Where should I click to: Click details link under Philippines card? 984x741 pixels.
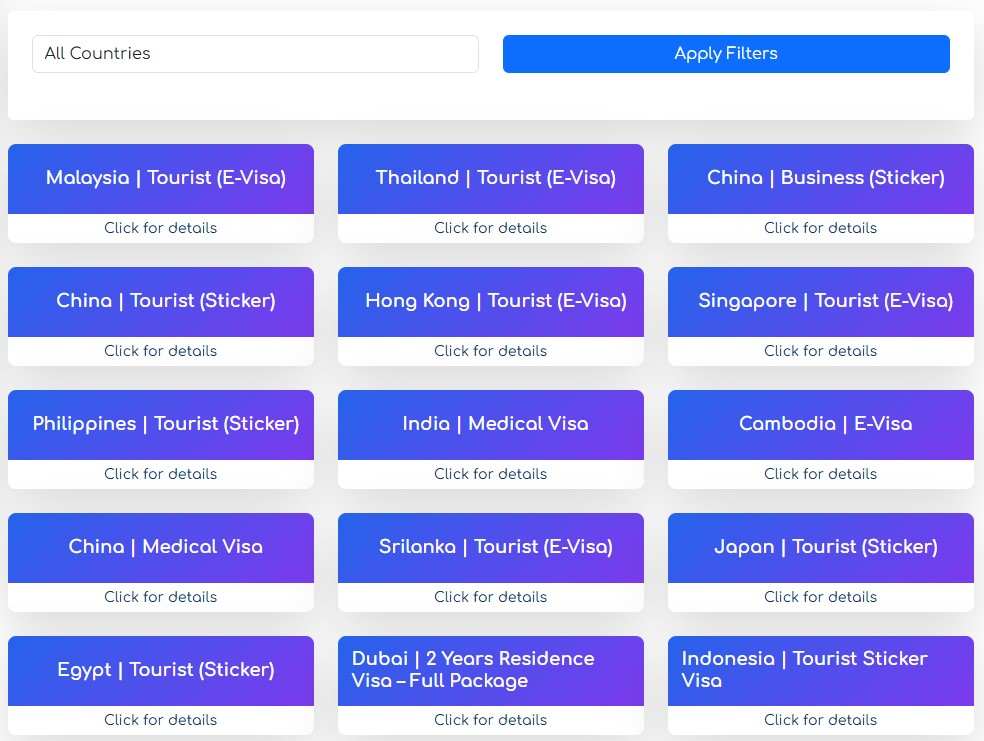(161, 474)
